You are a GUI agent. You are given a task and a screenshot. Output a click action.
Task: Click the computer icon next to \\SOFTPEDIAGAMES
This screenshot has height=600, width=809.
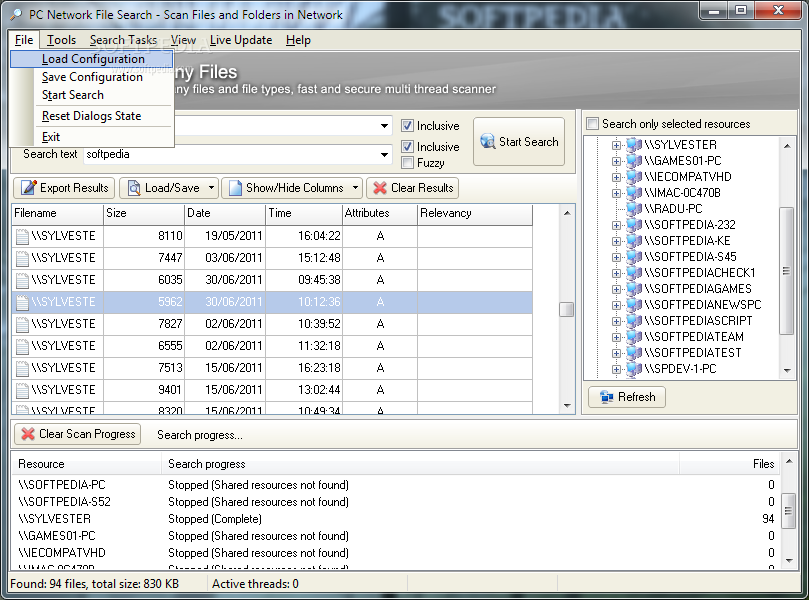(x=634, y=289)
